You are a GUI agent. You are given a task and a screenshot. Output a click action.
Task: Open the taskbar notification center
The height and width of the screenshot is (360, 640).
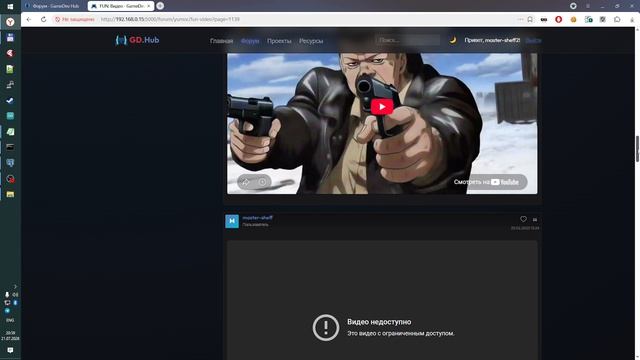coord(10,350)
